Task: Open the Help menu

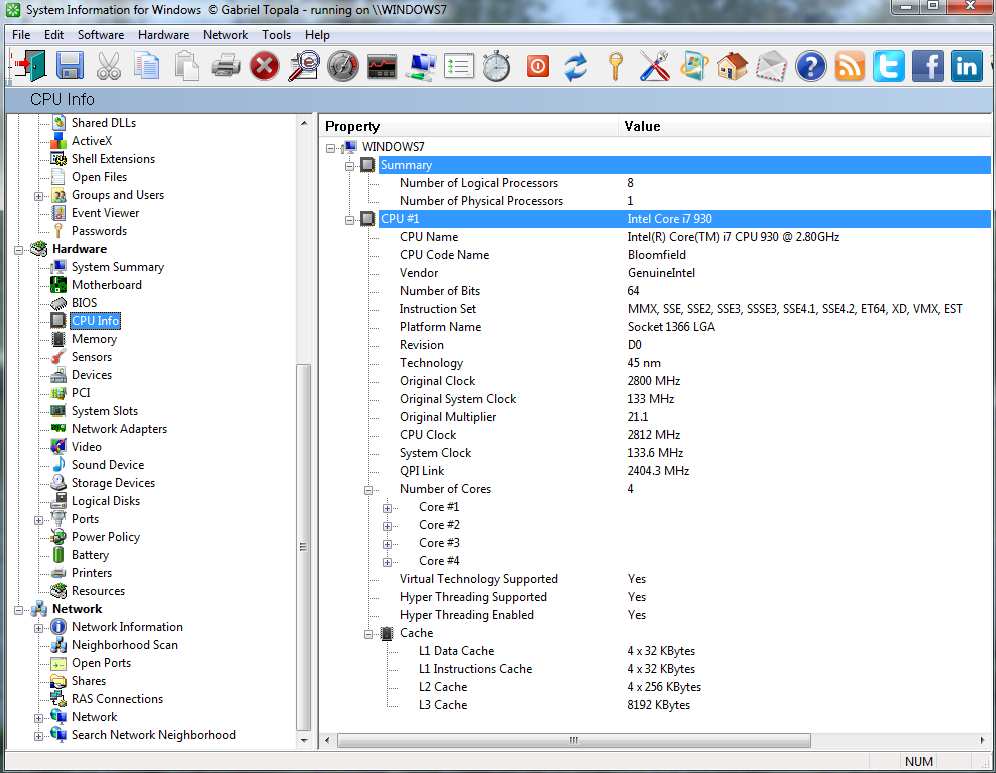Action: (317, 35)
